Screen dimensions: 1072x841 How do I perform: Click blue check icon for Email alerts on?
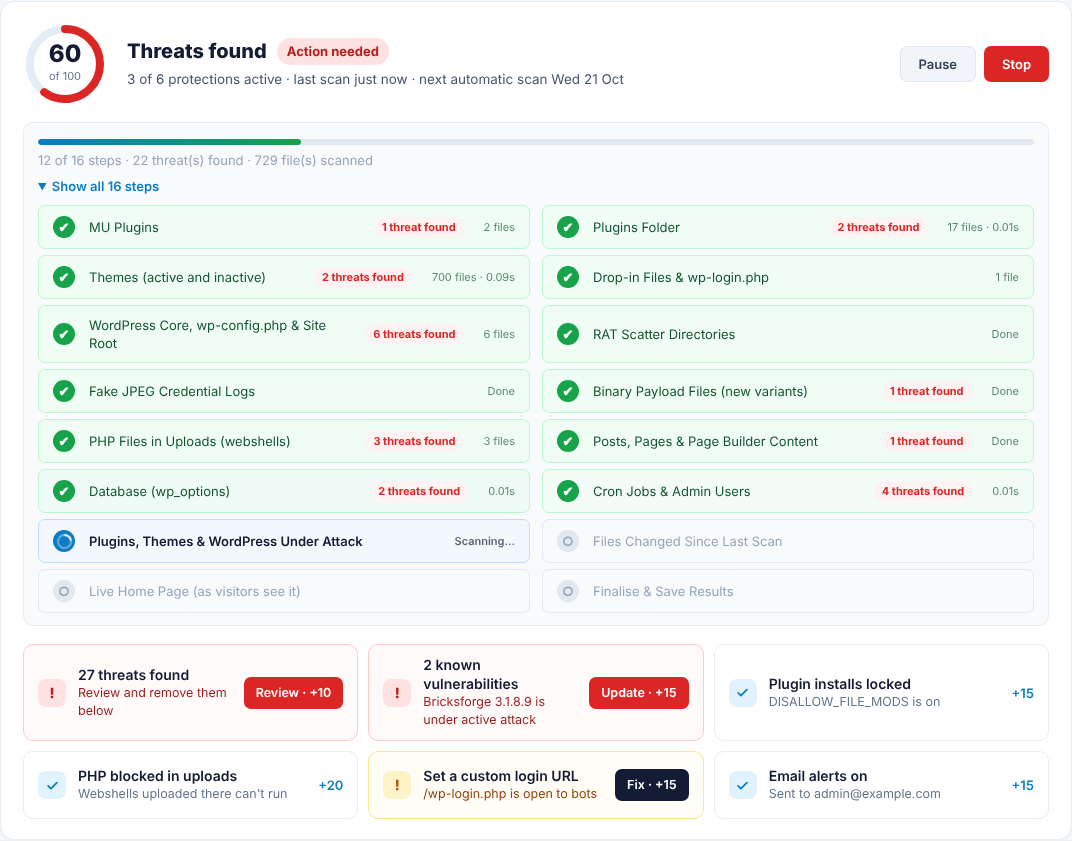click(742, 785)
